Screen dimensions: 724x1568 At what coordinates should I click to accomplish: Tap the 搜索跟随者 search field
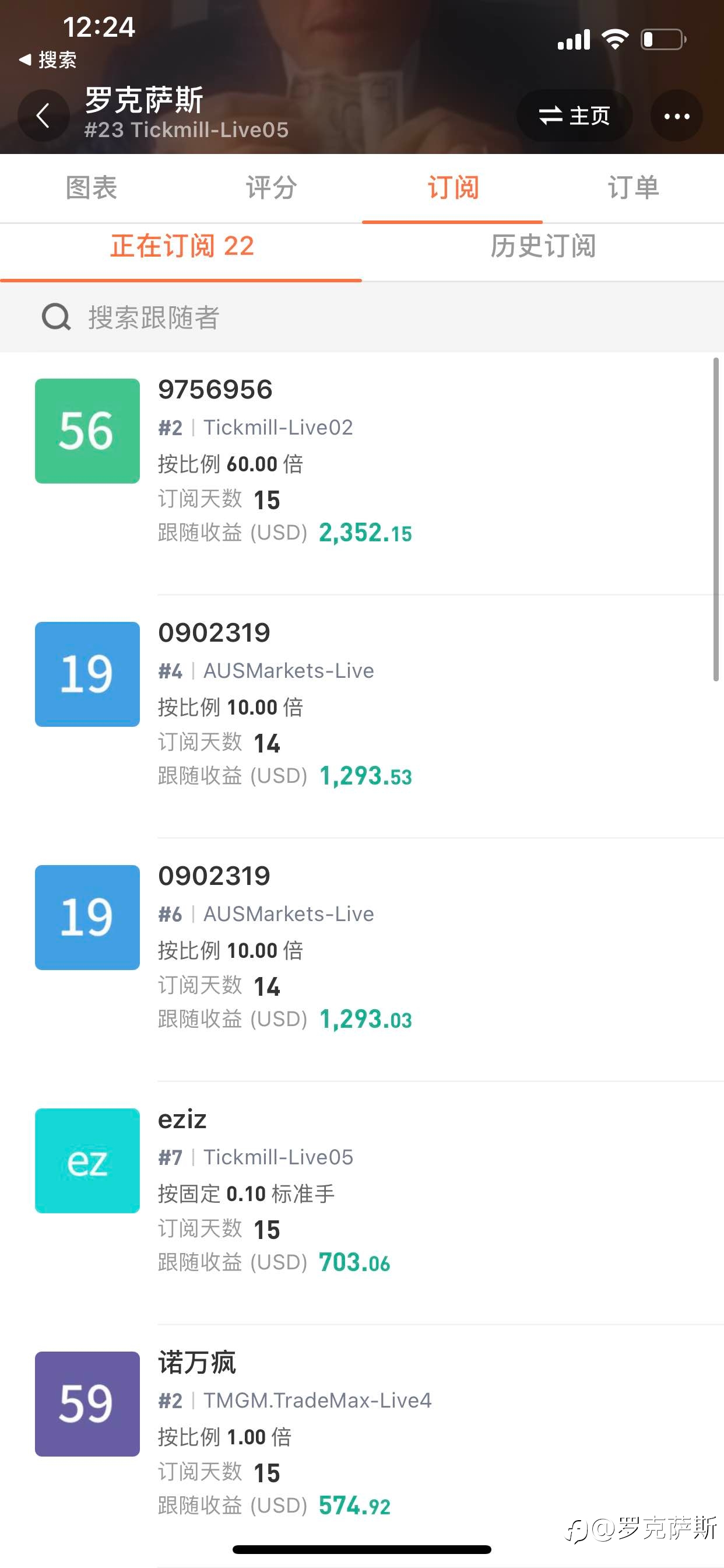coord(362,317)
